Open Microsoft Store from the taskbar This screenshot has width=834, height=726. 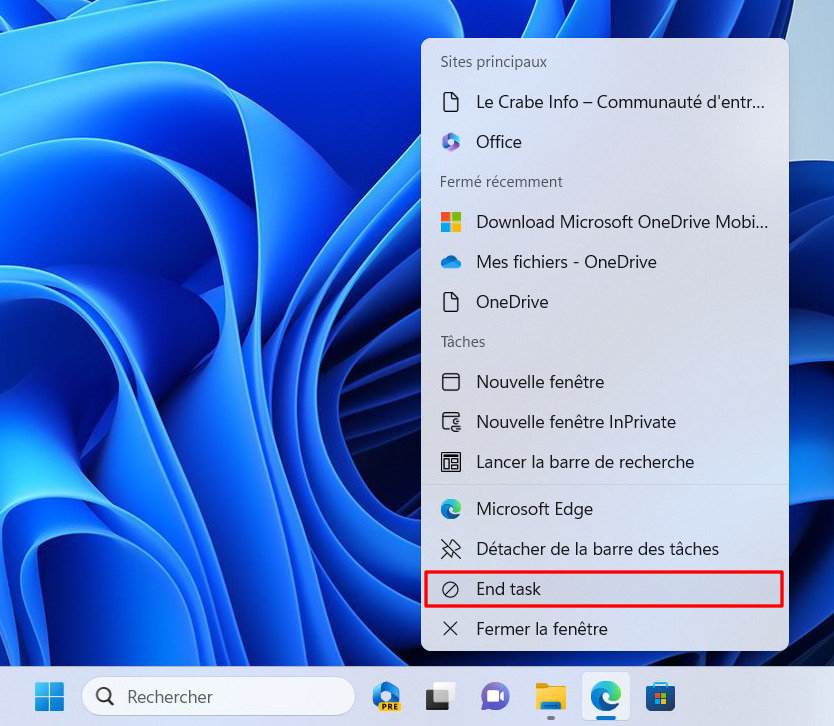(660, 697)
